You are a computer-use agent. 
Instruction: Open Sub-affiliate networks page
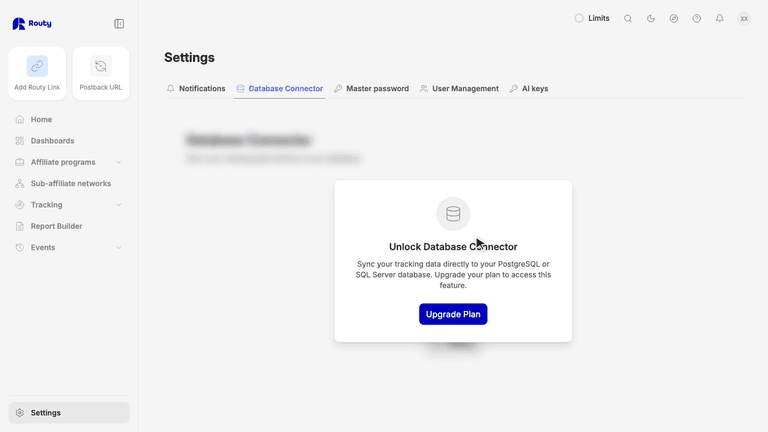(71, 183)
